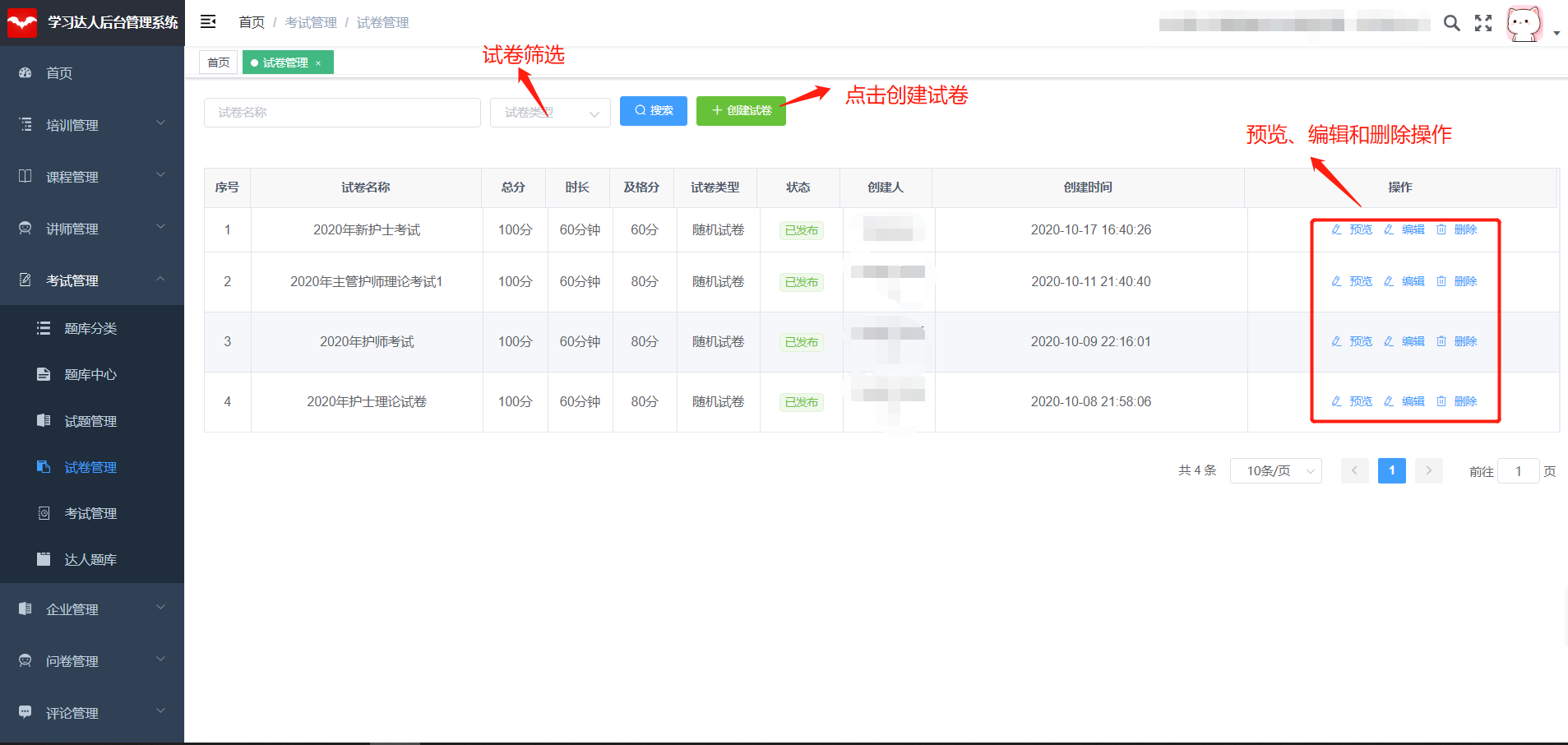Click the magnifier search icon in header

[x=1452, y=23]
